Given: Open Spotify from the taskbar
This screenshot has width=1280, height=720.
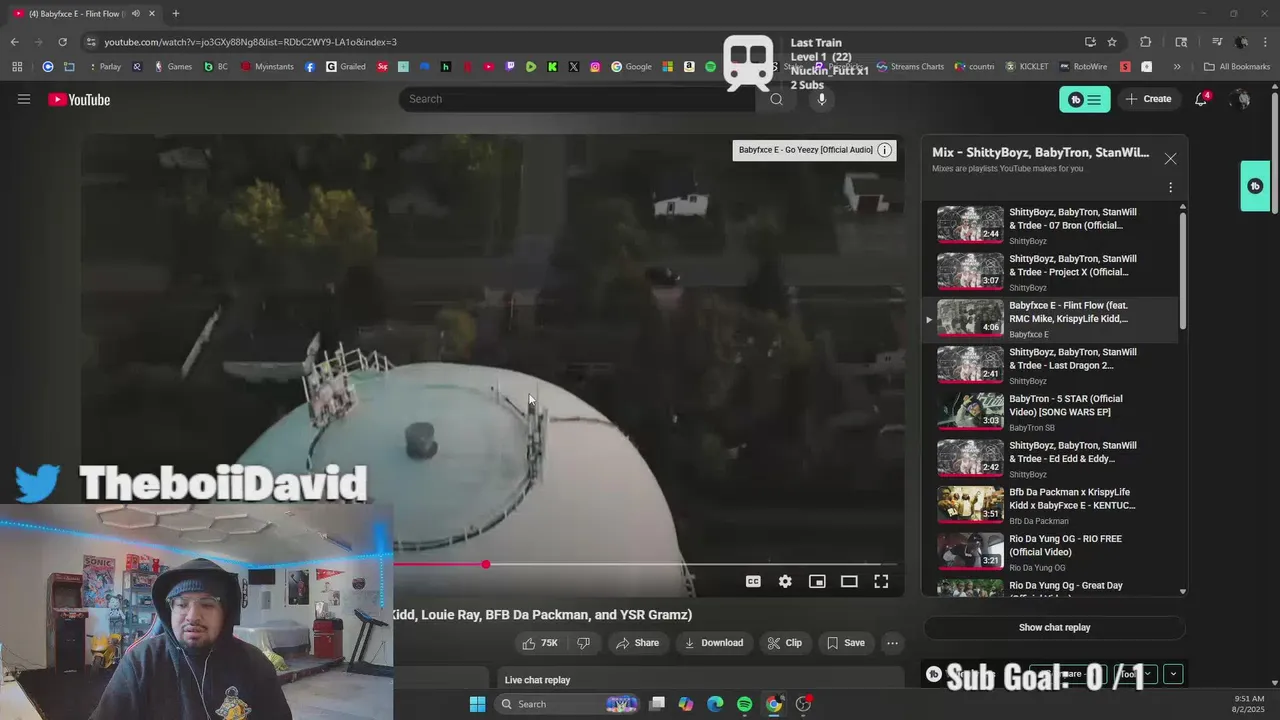Looking at the screenshot, I should [x=744, y=704].
